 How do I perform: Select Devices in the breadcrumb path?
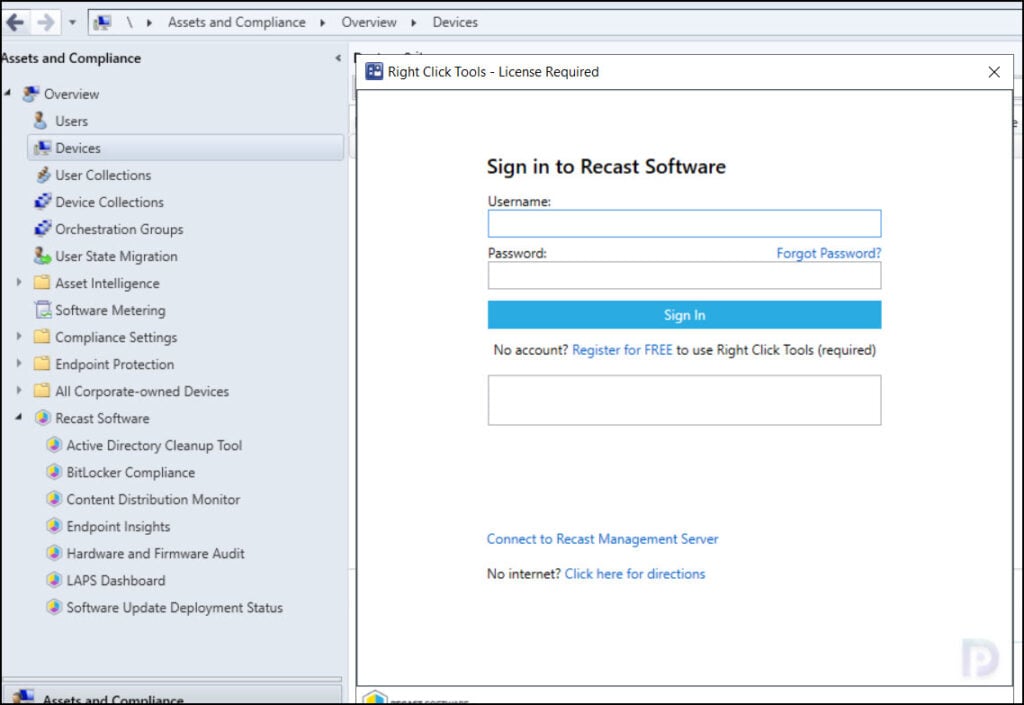(455, 22)
